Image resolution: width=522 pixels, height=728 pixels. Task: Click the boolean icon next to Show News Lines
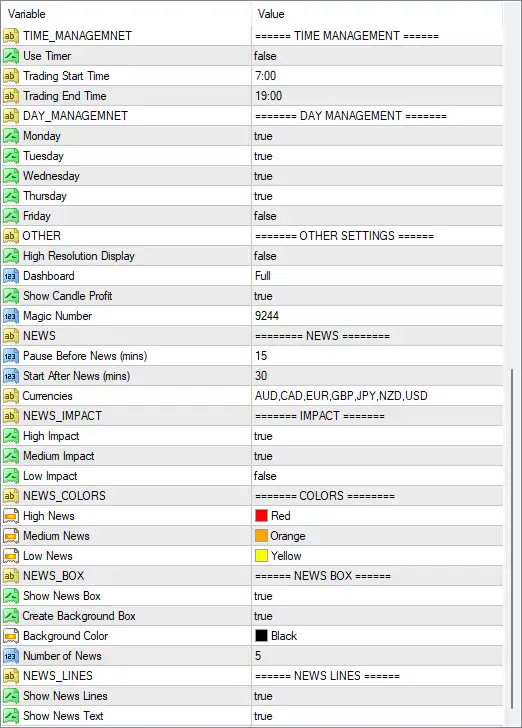(11, 696)
